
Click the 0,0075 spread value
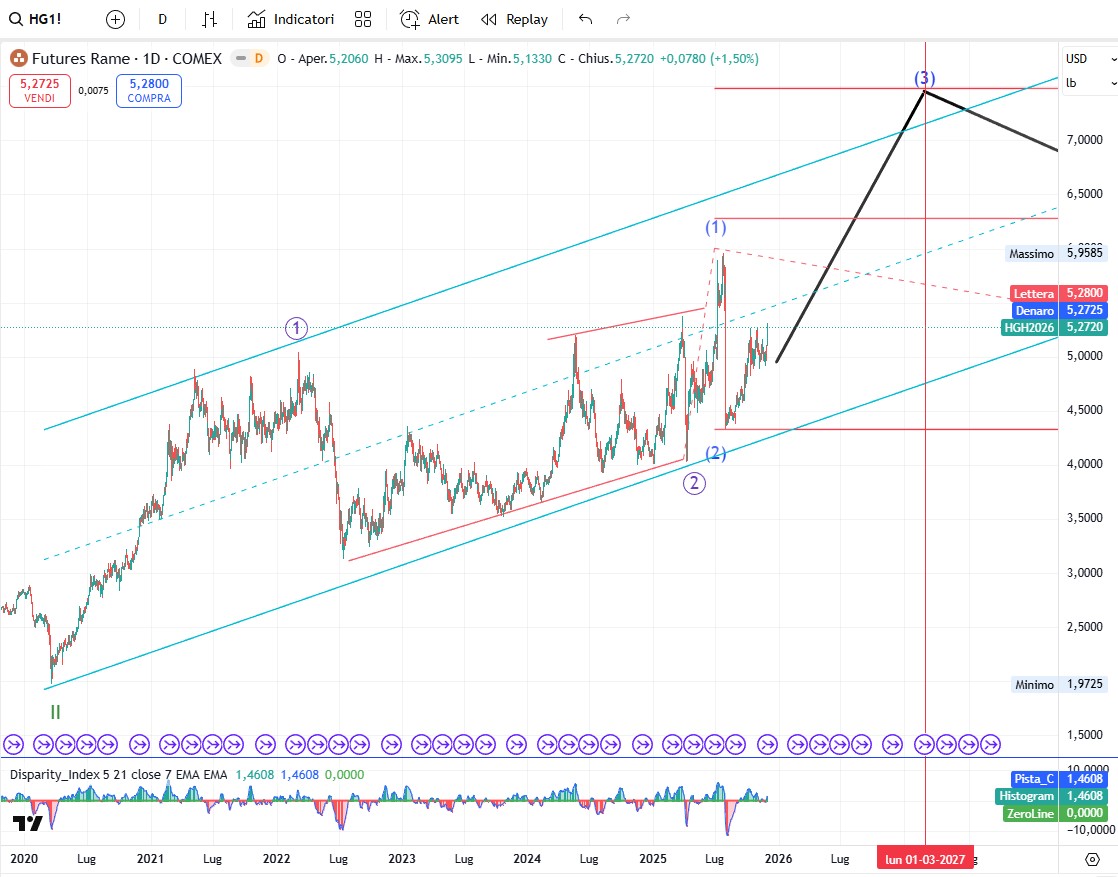(93, 91)
